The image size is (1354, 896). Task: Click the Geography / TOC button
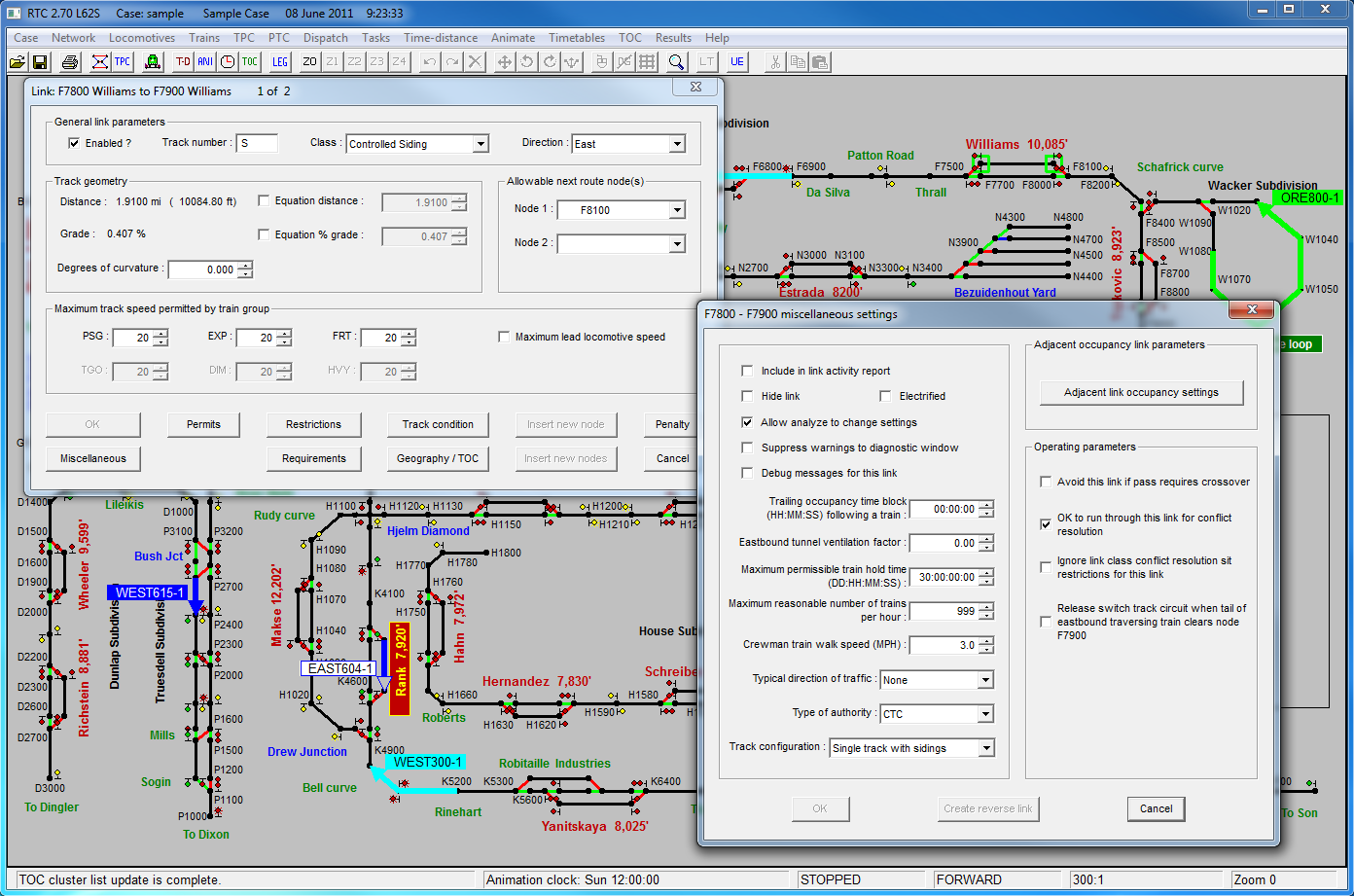click(x=438, y=458)
